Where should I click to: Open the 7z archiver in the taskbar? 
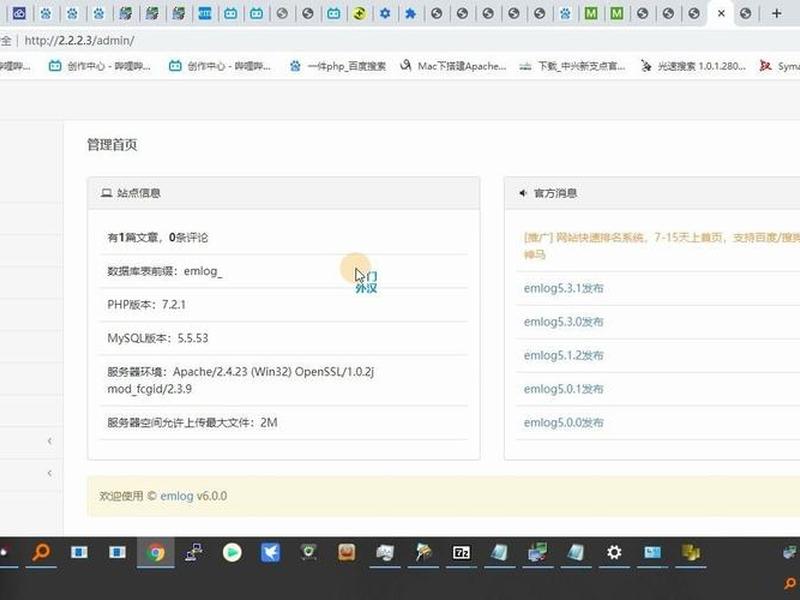coord(461,553)
